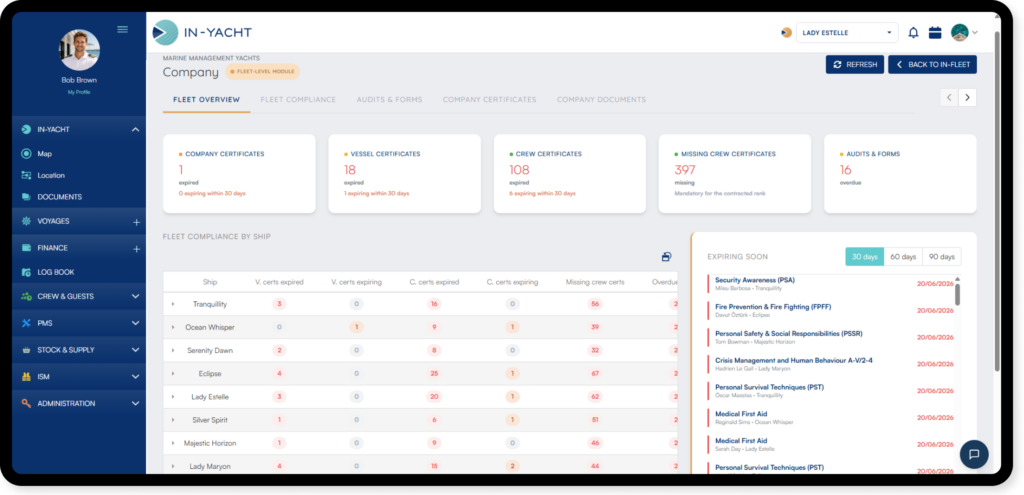Viewport: 1024px width, 495px height.
Task: Switch to AUDITS & FORMS tab
Action: coord(389,100)
